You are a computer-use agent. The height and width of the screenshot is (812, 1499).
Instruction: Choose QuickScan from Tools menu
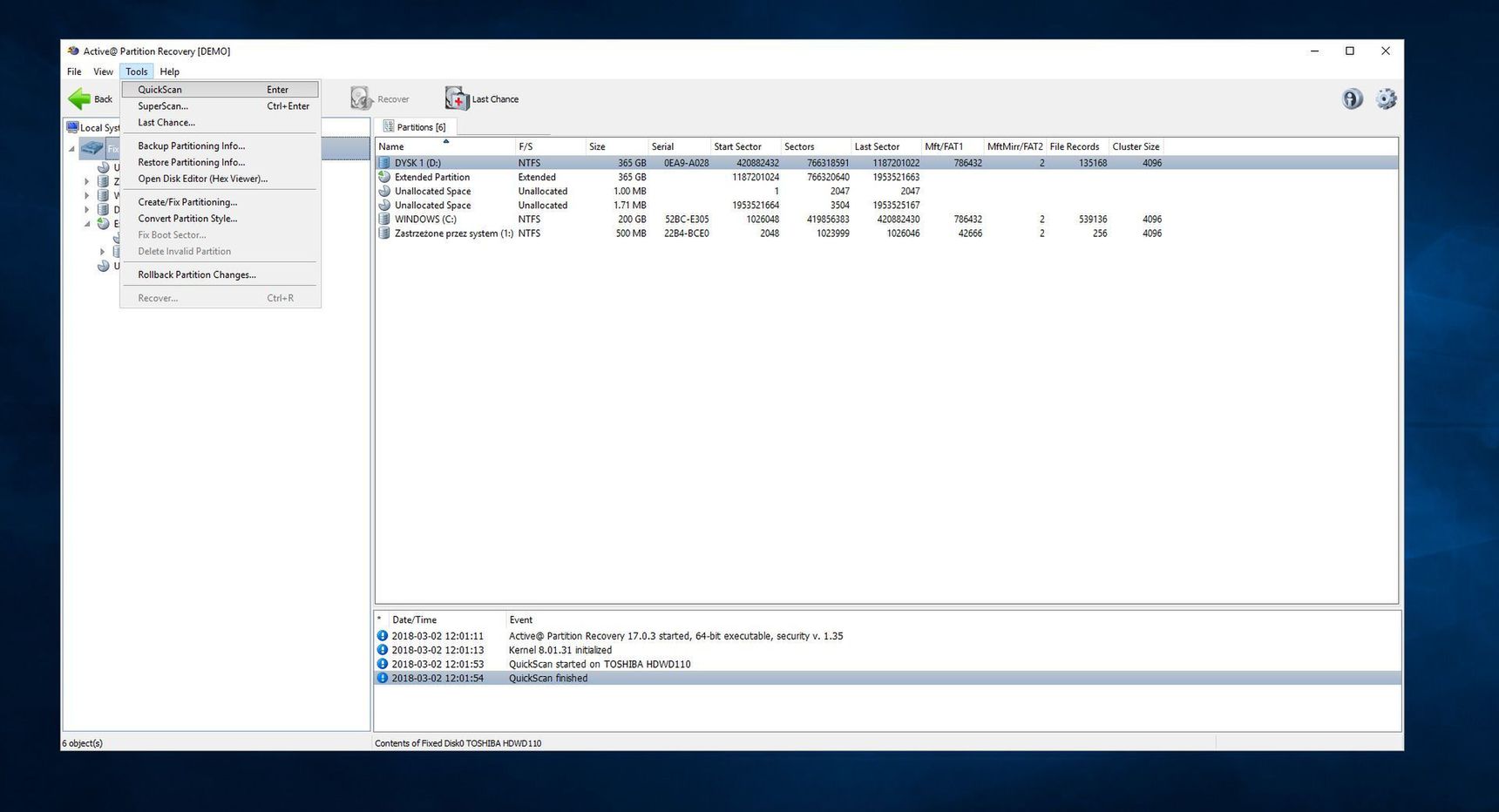(x=220, y=89)
